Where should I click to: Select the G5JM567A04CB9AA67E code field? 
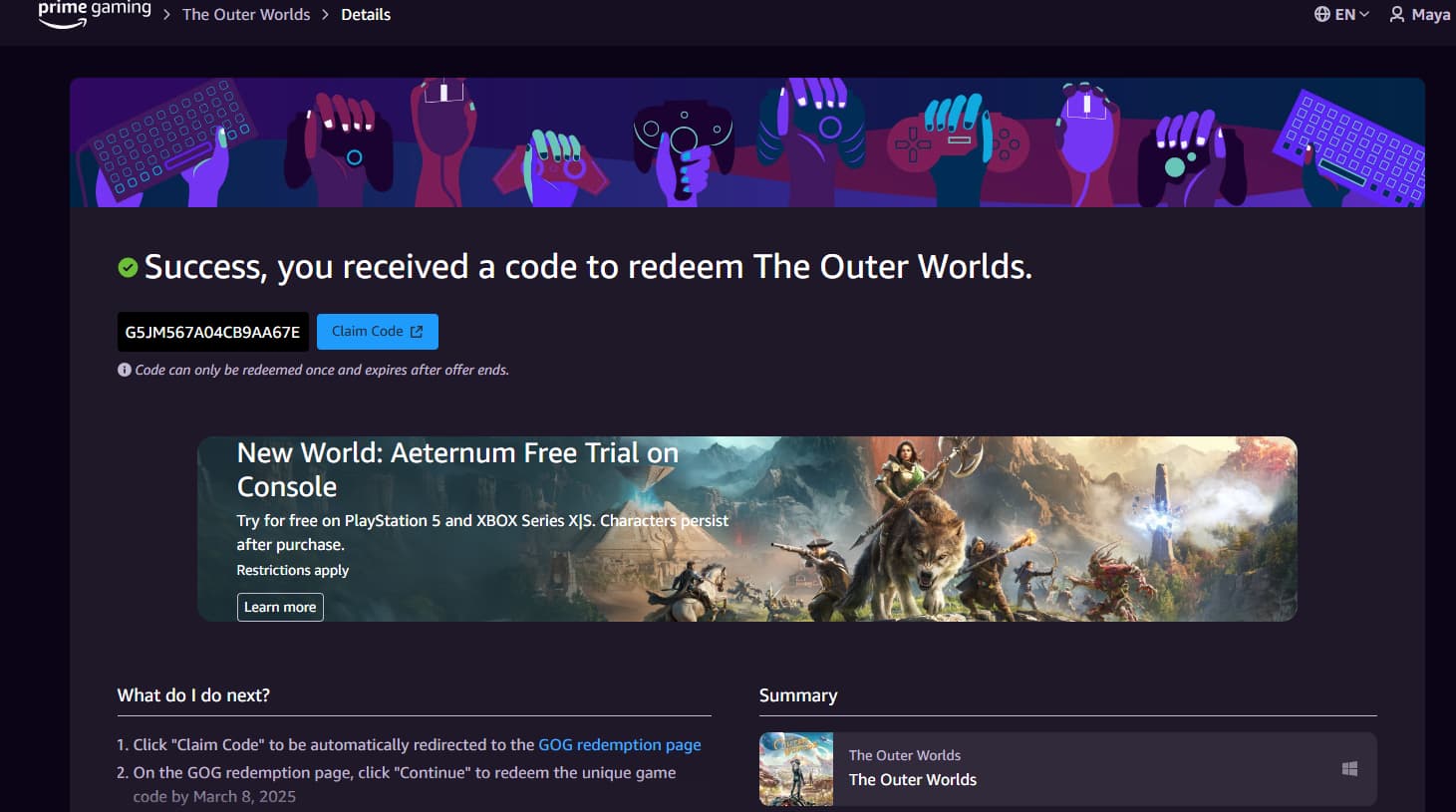[212, 332]
